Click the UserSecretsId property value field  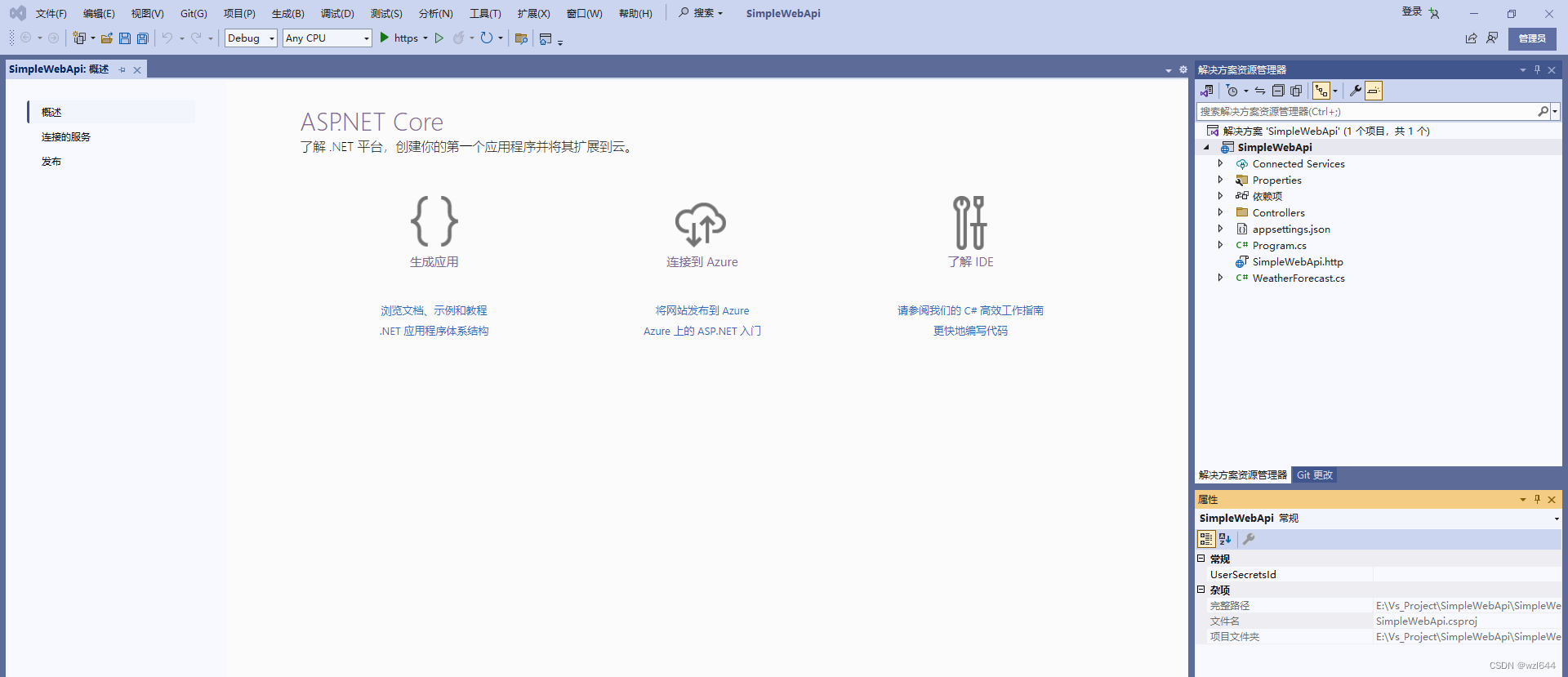[1467, 575]
